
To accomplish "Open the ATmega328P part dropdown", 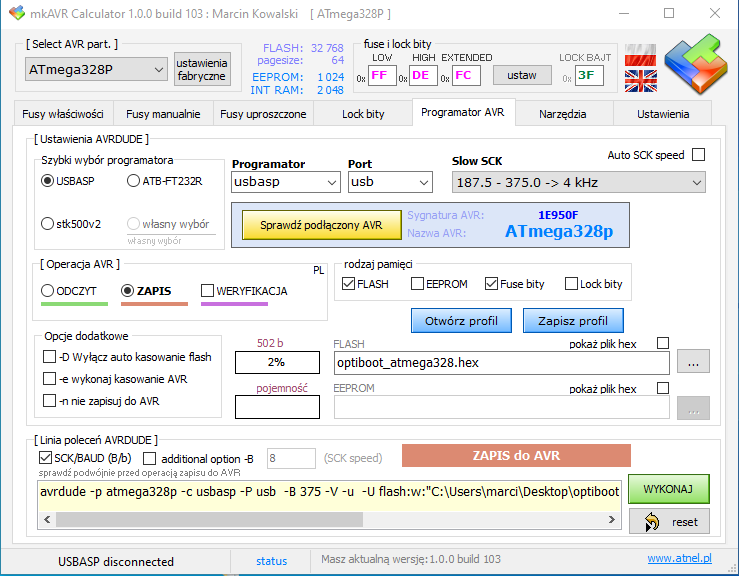I will click(x=96, y=70).
